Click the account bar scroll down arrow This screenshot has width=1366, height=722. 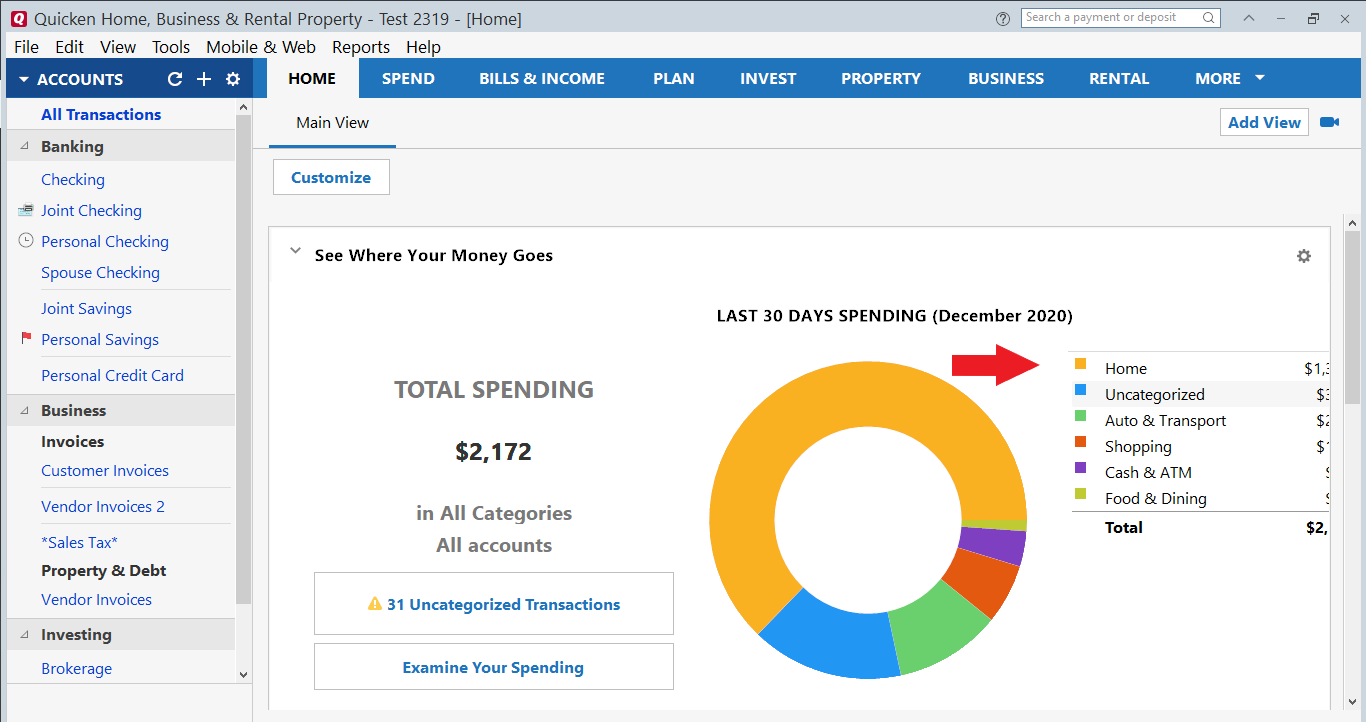[x=243, y=675]
